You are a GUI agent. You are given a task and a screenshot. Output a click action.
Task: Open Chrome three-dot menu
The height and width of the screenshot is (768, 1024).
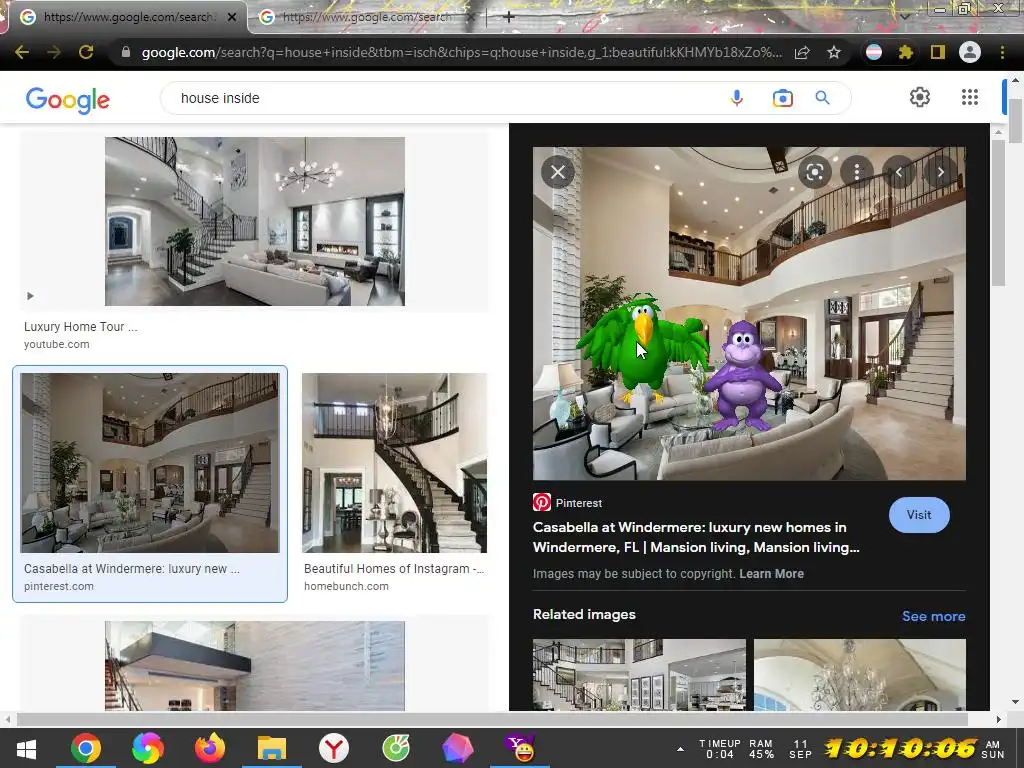[x=1002, y=52]
